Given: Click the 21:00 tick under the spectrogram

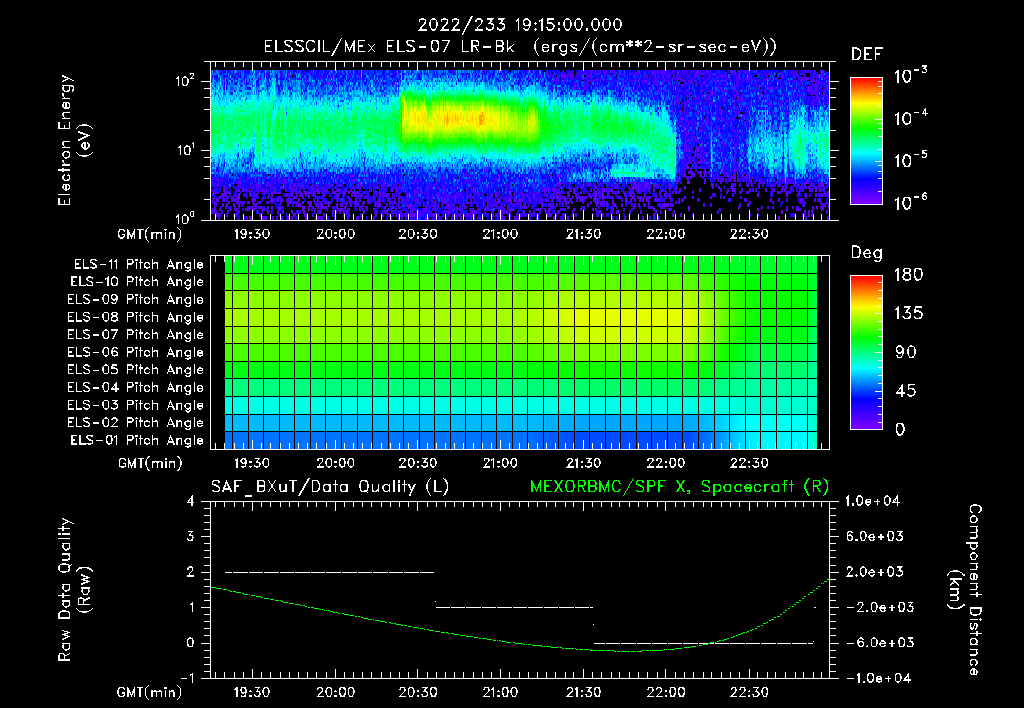Looking at the screenshot, I should [x=500, y=234].
